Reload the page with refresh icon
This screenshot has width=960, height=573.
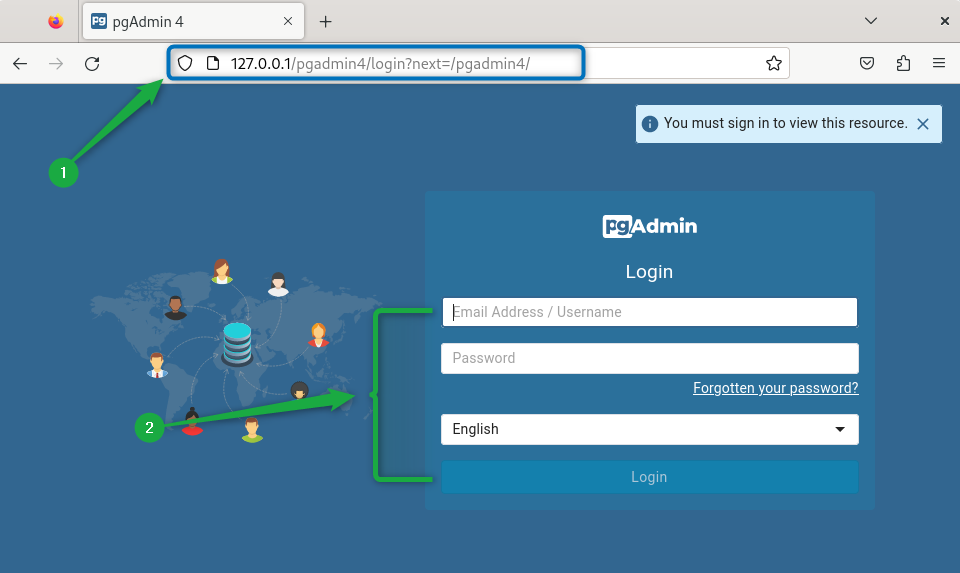coord(92,64)
